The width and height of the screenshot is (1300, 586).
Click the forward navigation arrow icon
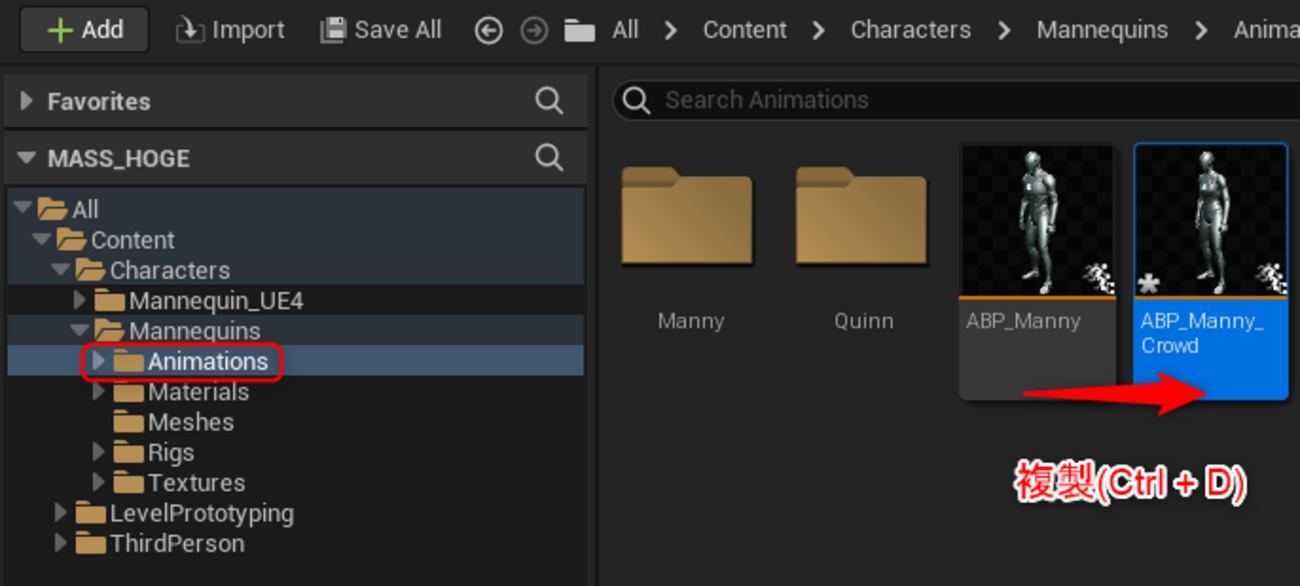click(x=535, y=31)
